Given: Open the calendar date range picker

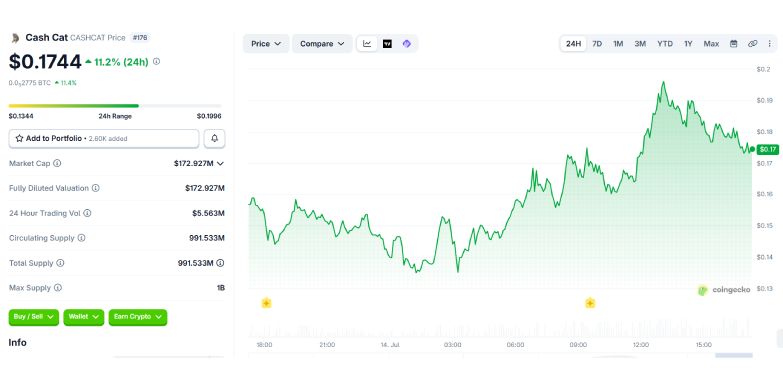Looking at the screenshot, I should tap(734, 44).
